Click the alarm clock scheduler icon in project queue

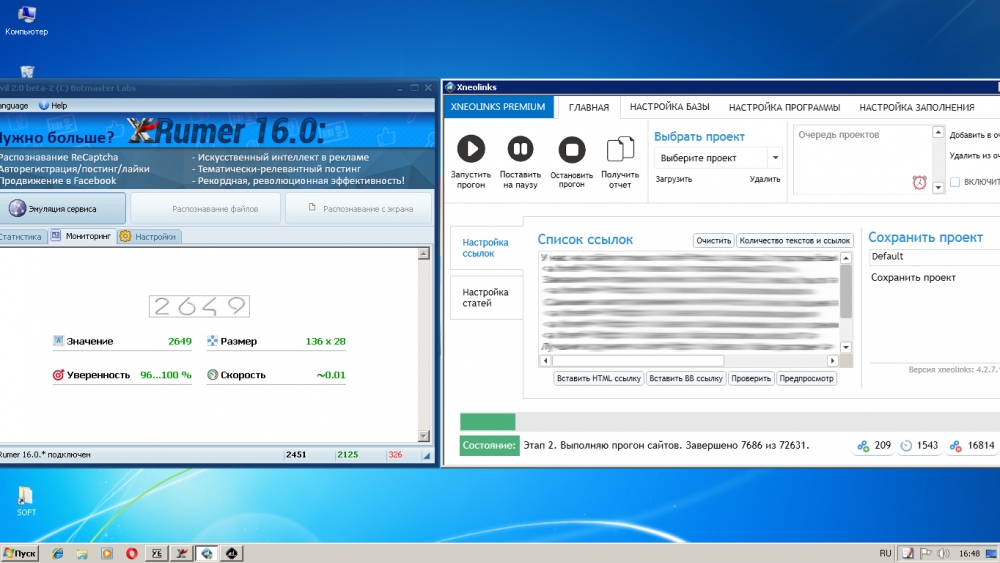tap(919, 182)
